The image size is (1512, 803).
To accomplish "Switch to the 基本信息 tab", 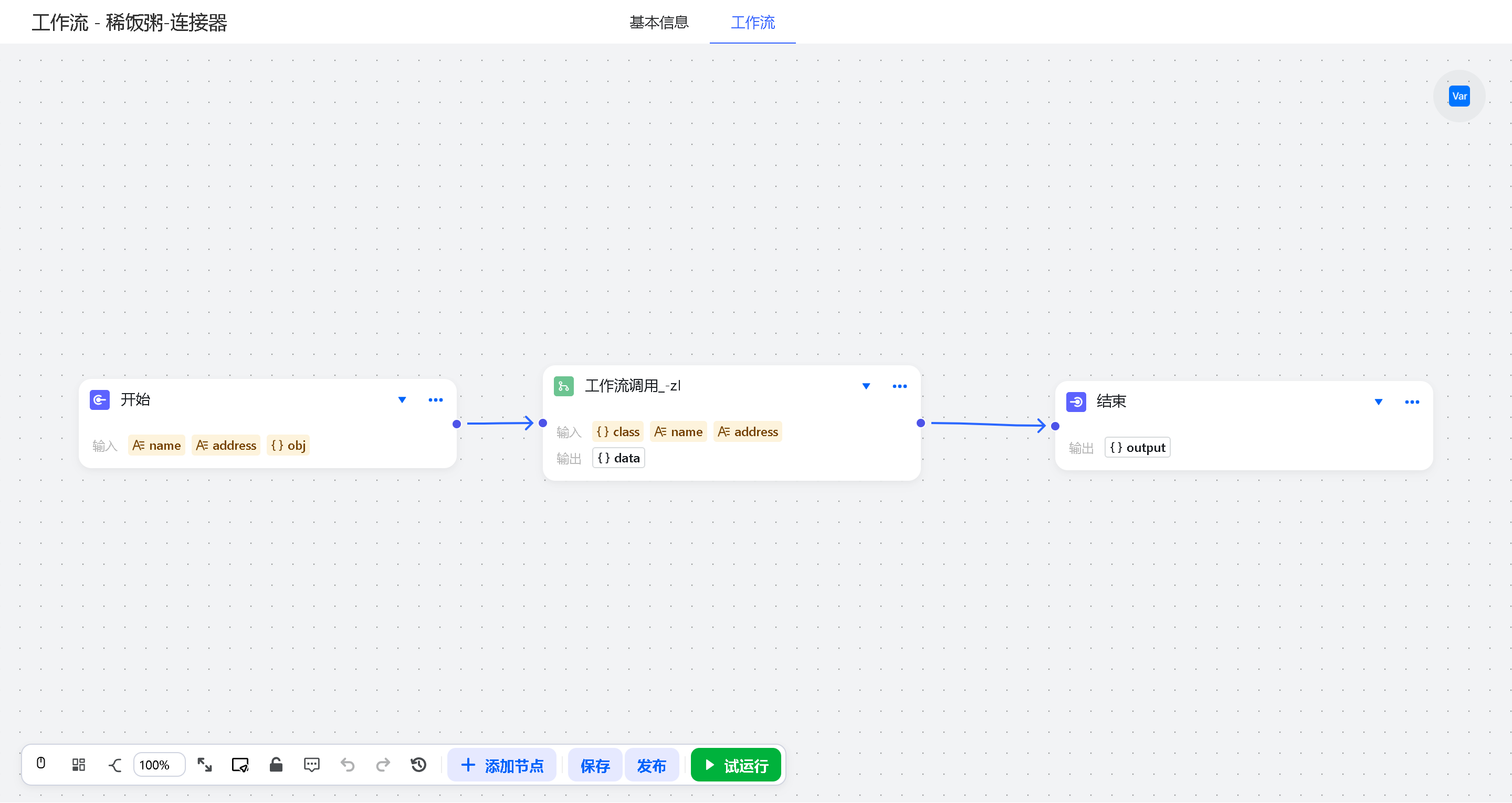I will click(658, 22).
